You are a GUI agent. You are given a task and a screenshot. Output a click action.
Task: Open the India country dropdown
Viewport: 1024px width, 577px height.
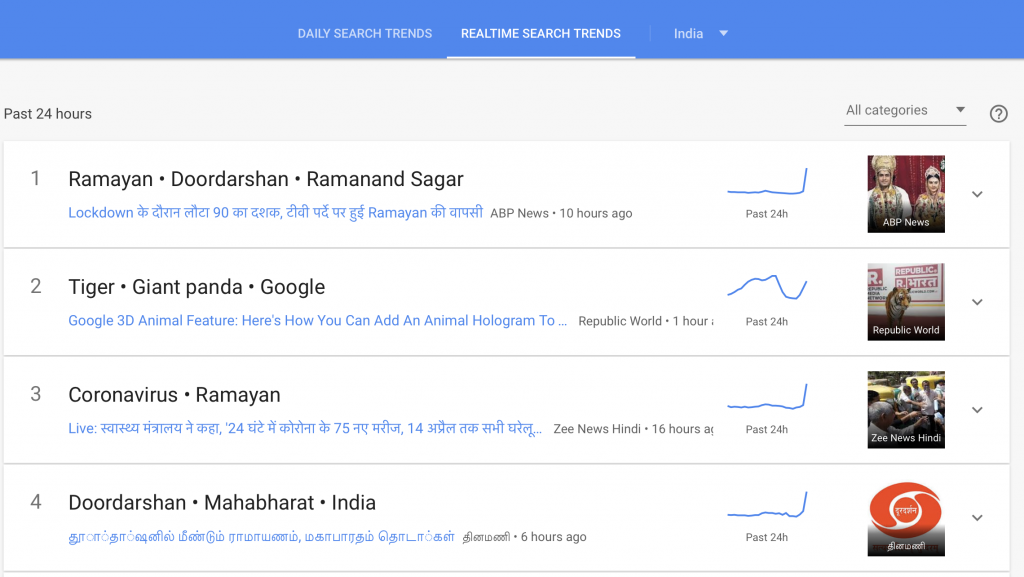tap(700, 34)
